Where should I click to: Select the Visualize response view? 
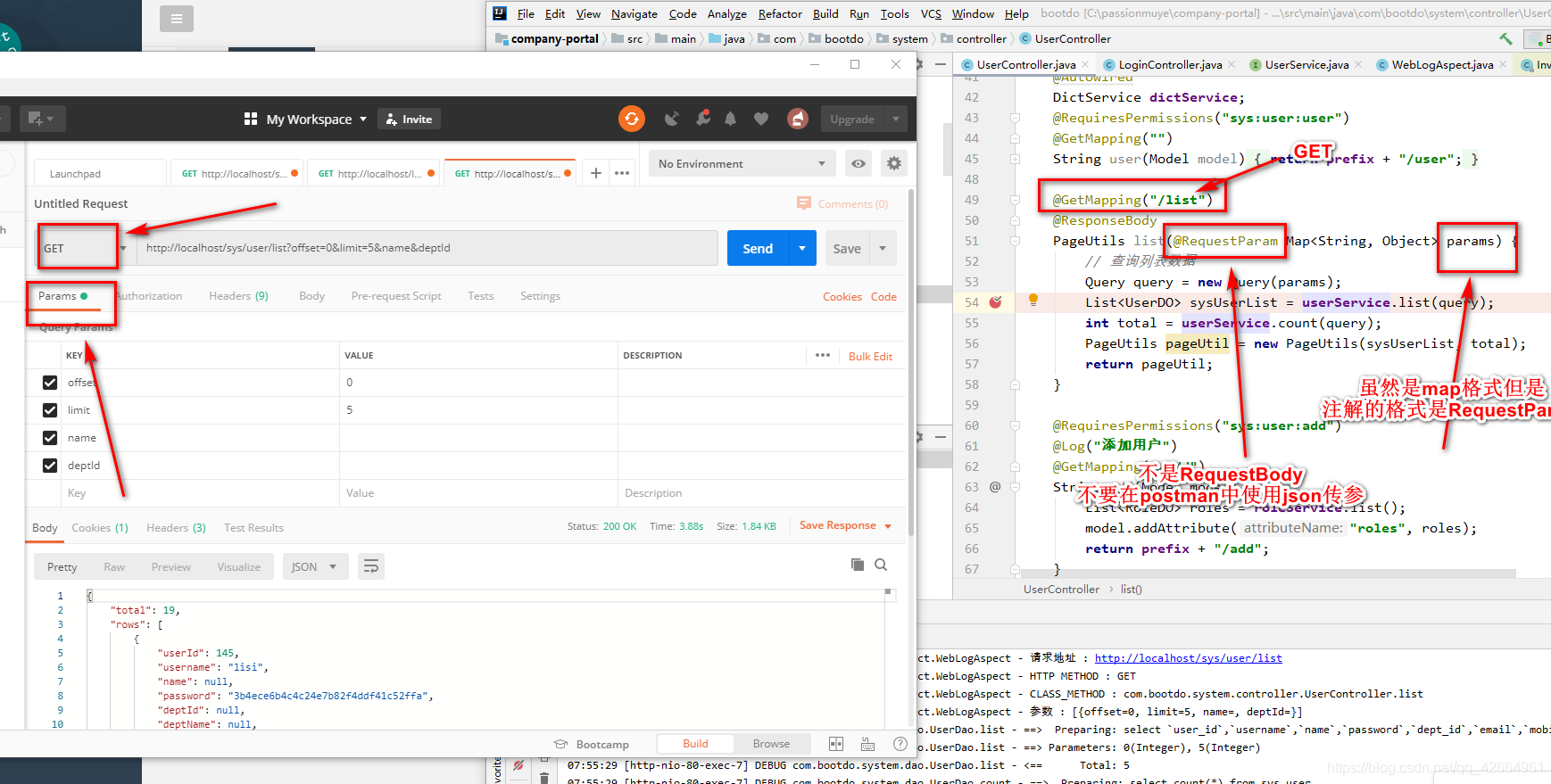(238, 566)
